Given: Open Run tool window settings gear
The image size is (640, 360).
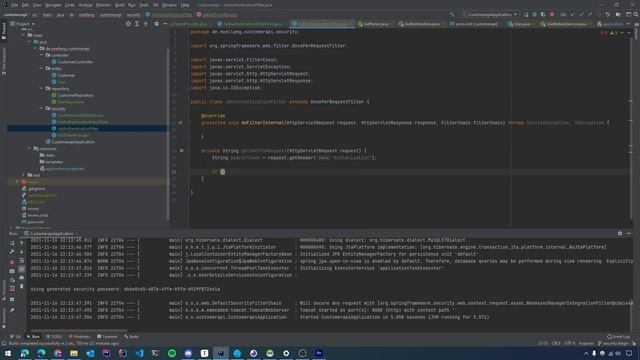Looking at the screenshot, I should coord(620,233).
